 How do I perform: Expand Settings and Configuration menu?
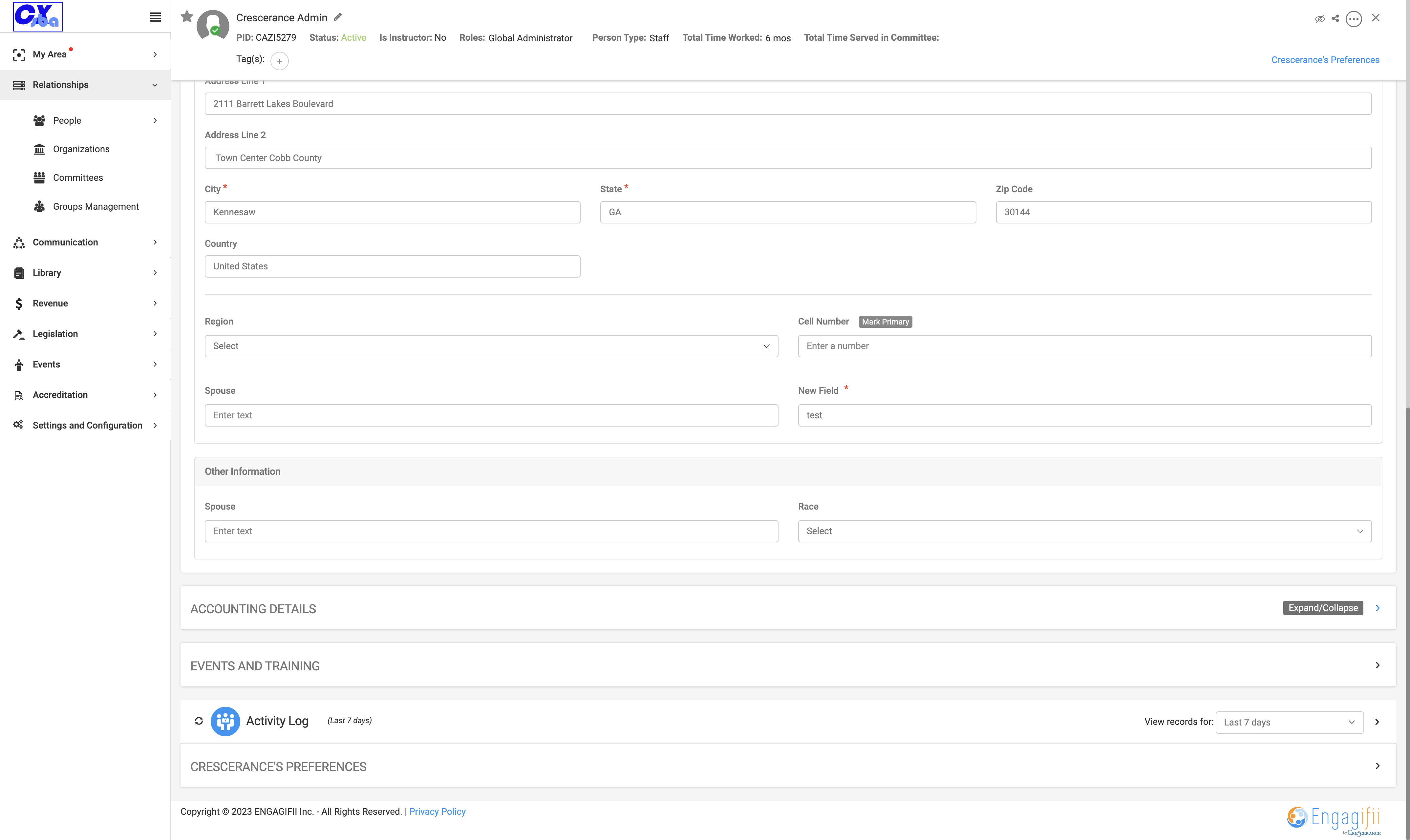(85, 426)
